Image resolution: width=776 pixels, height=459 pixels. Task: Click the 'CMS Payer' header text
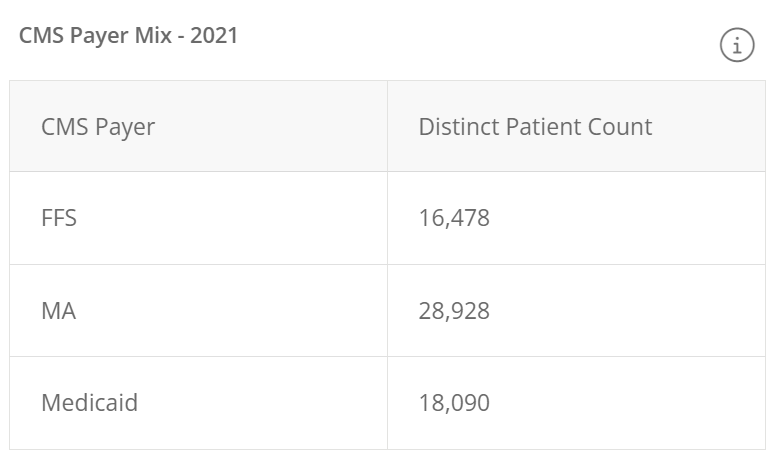pyautogui.click(x=98, y=127)
